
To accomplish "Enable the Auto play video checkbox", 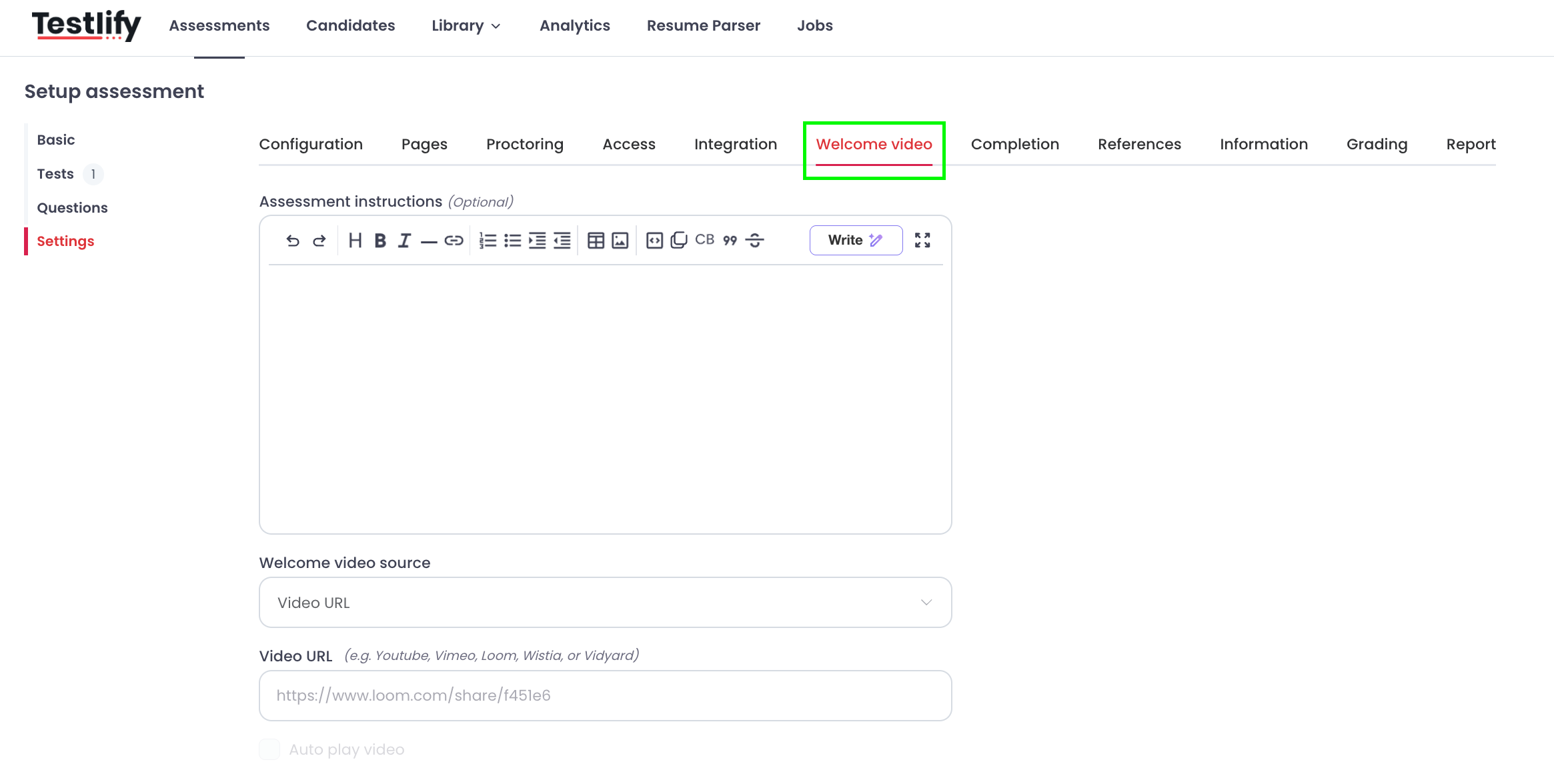I will tap(269, 749).
